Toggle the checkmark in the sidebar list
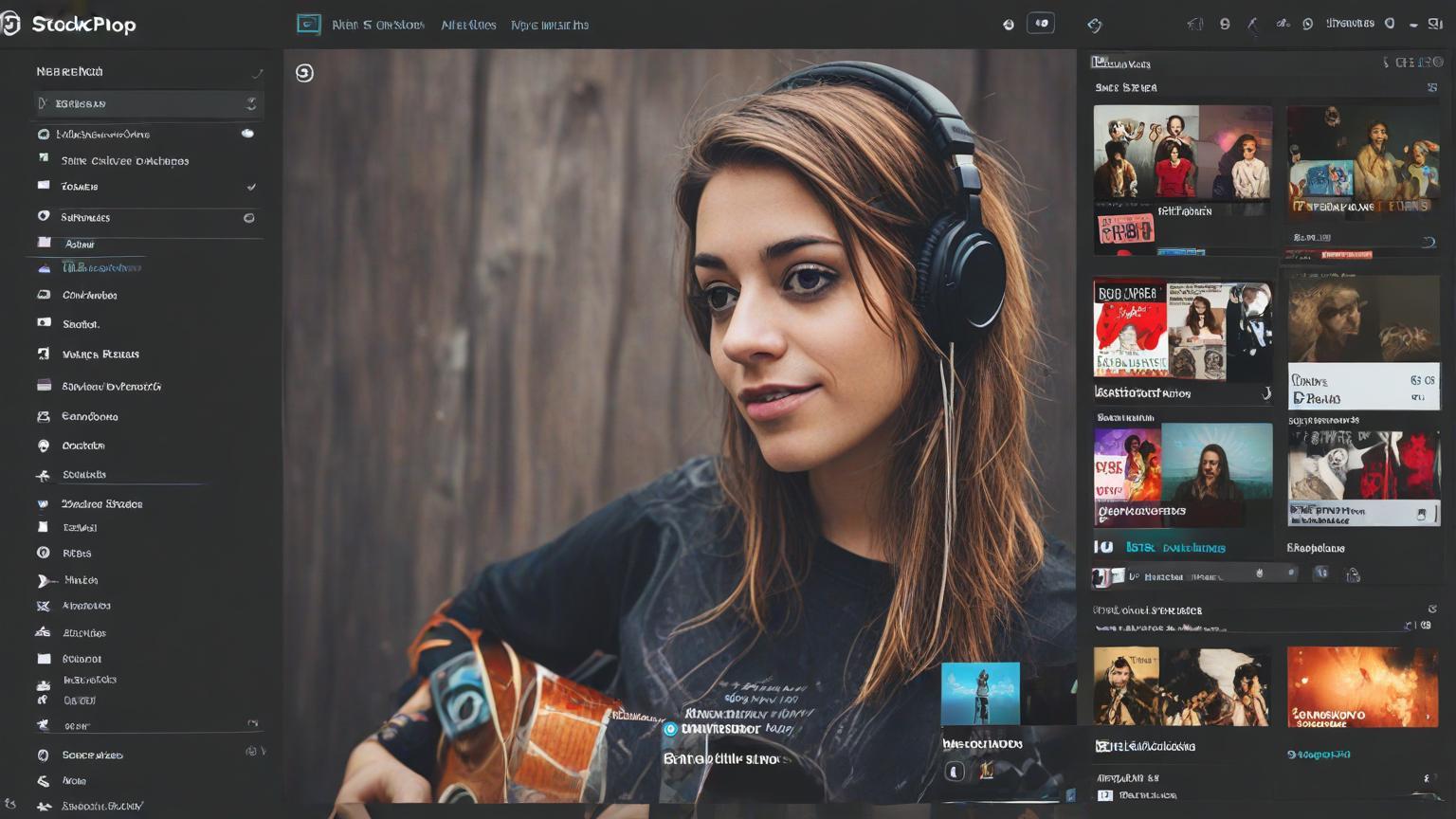This screenshot has width=1456, height=819. click(x=251, y=187)
